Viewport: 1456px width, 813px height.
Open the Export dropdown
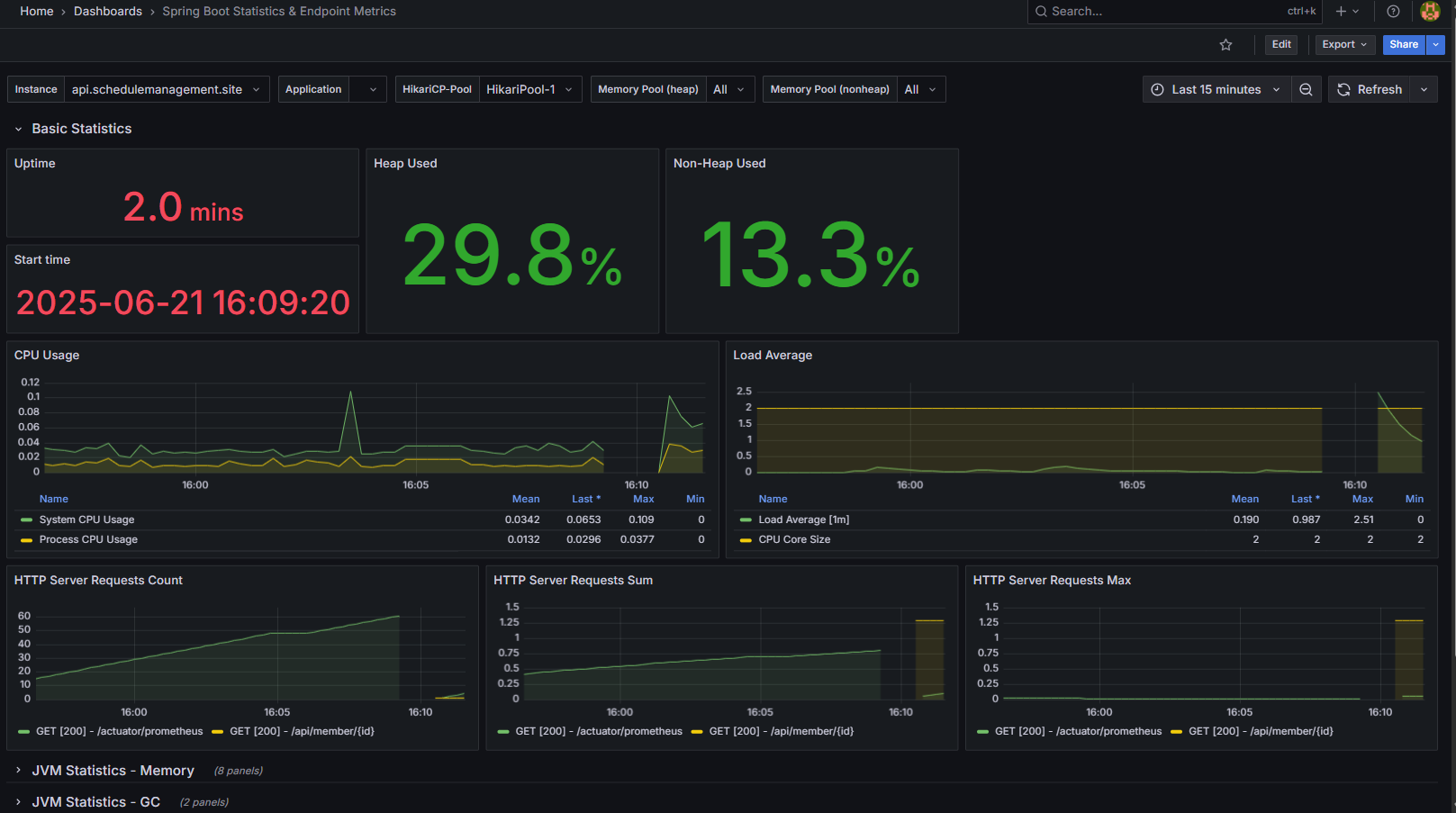[1344, 45]
